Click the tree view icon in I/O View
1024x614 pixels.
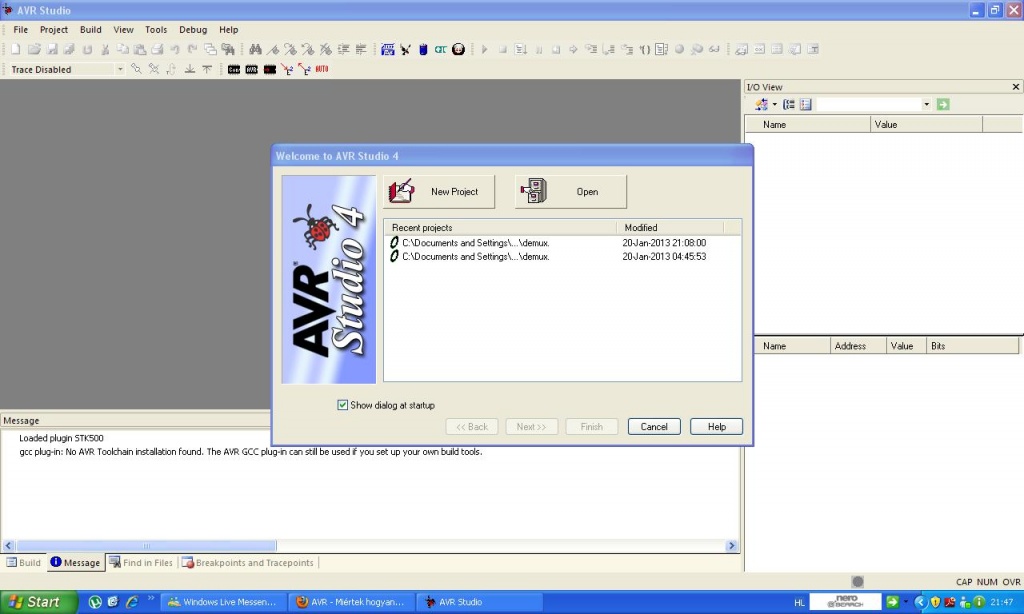(789, 105)
